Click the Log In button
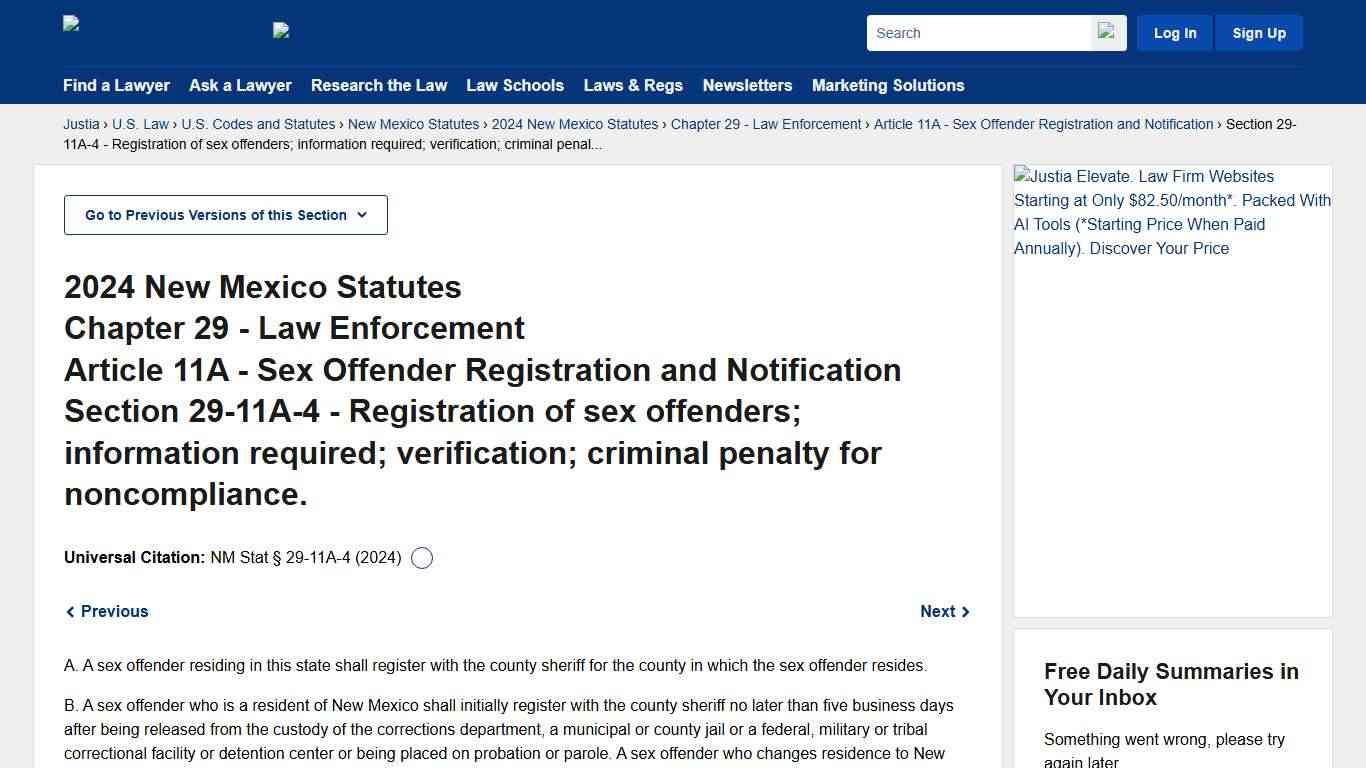The height and width of the screenshot is (768, 1366). [1174, 32]
